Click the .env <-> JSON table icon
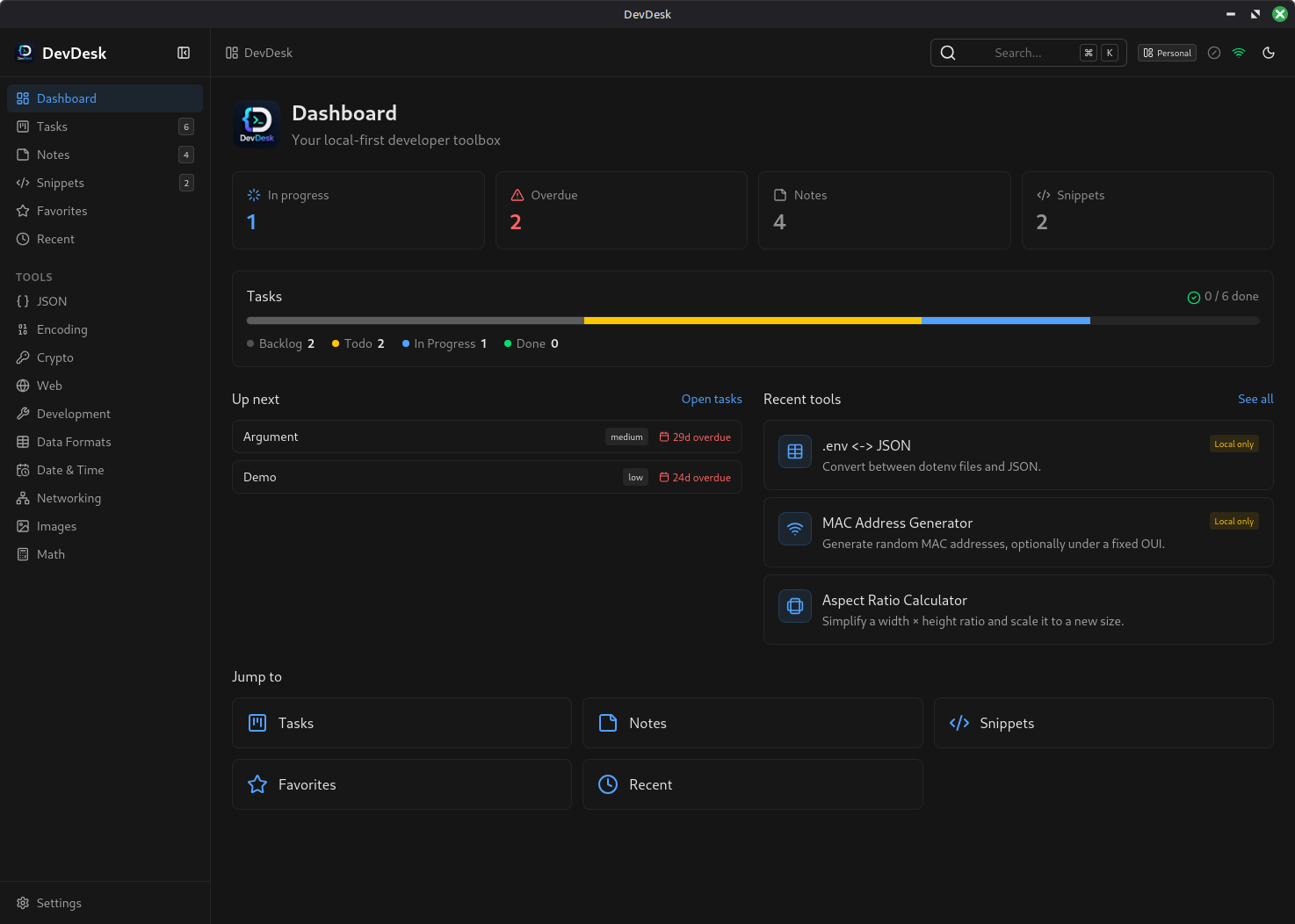The height and width of the screenshot is (924, 1295). click(x=795, y=451)
